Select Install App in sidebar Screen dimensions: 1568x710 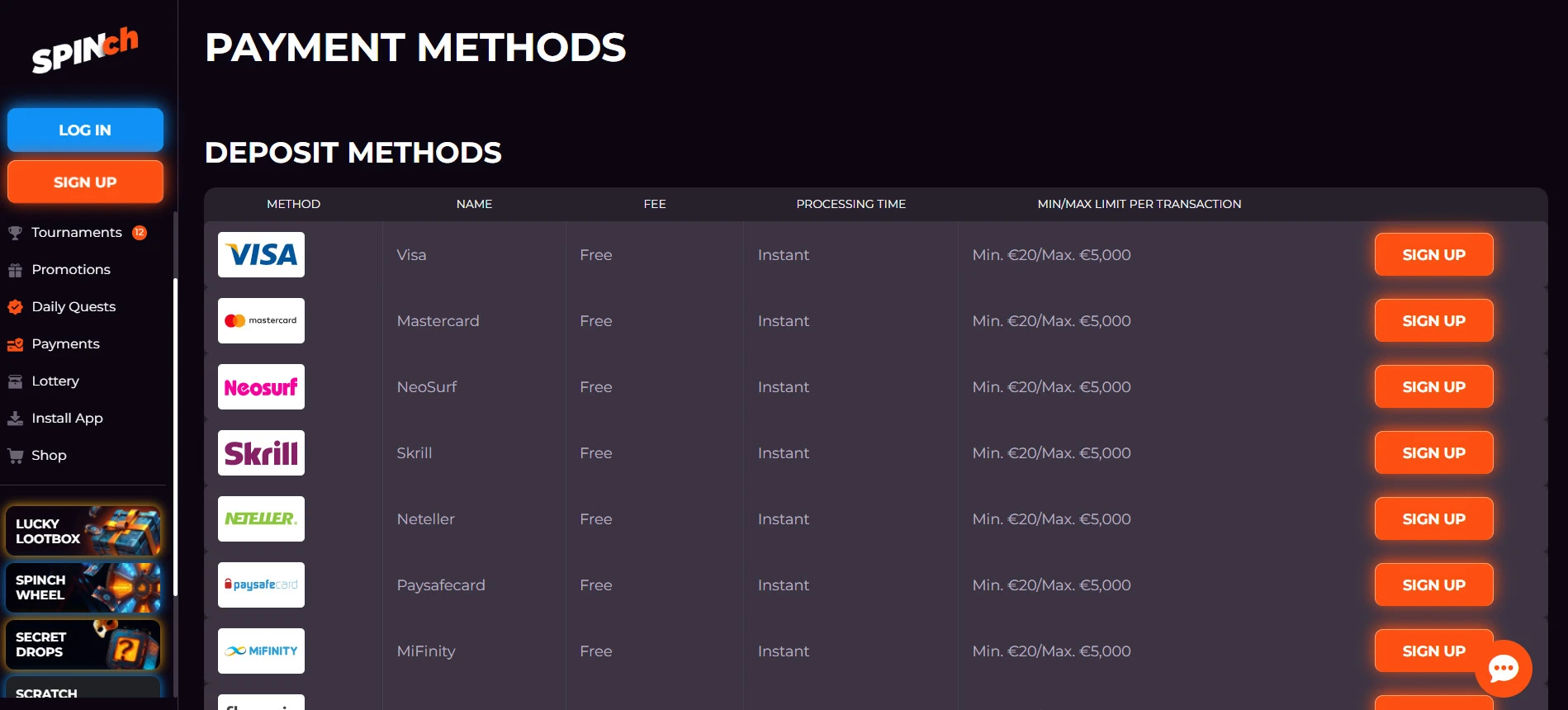click(67, 419)
